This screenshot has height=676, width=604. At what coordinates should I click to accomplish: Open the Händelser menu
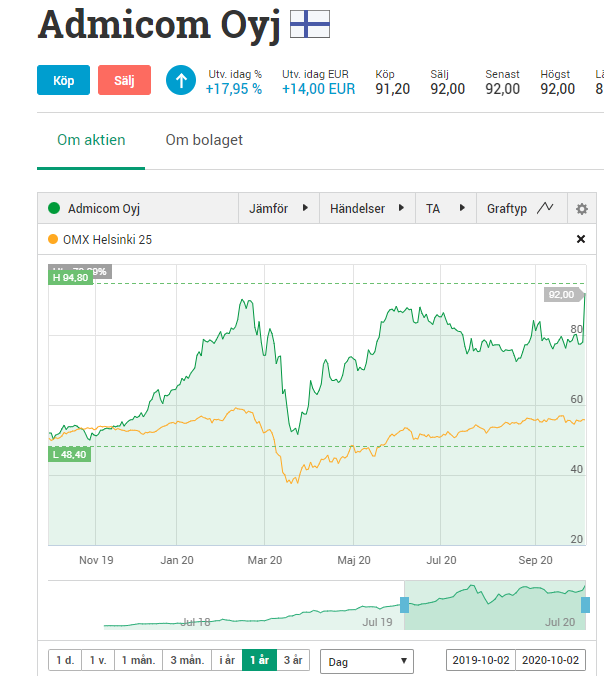[367, 208]
